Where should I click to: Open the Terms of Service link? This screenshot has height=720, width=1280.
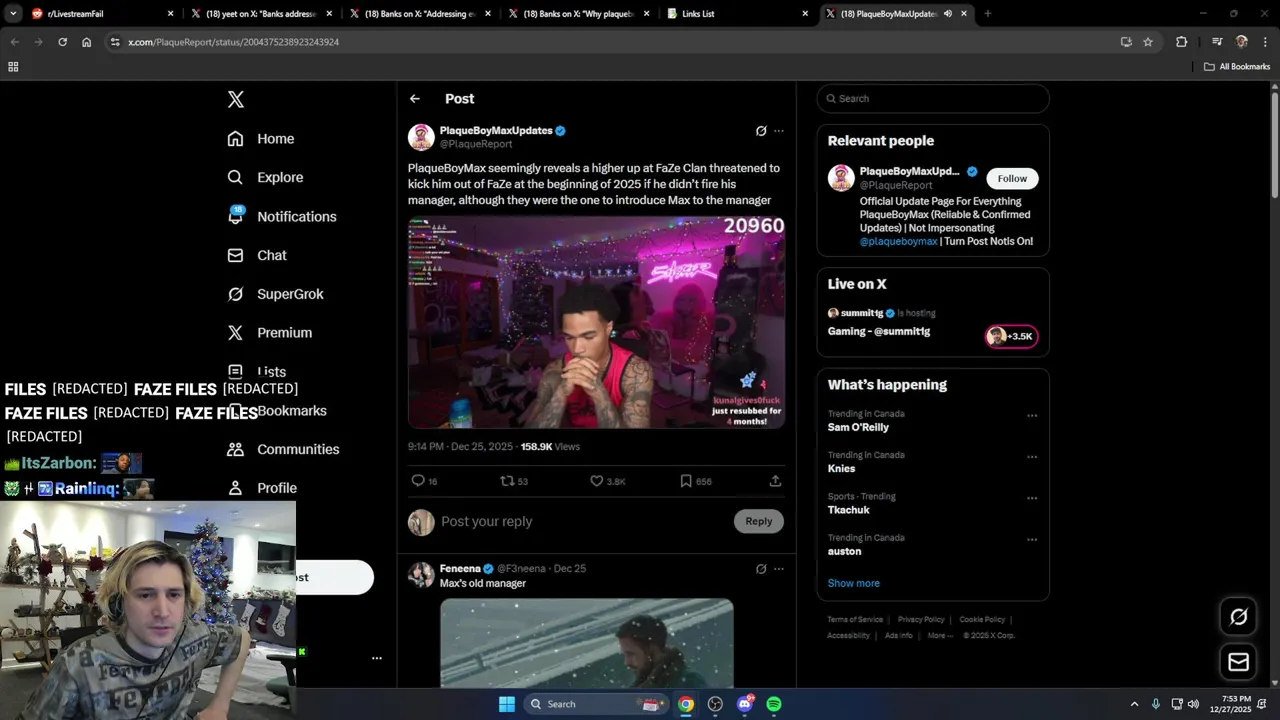click(855, 620)
